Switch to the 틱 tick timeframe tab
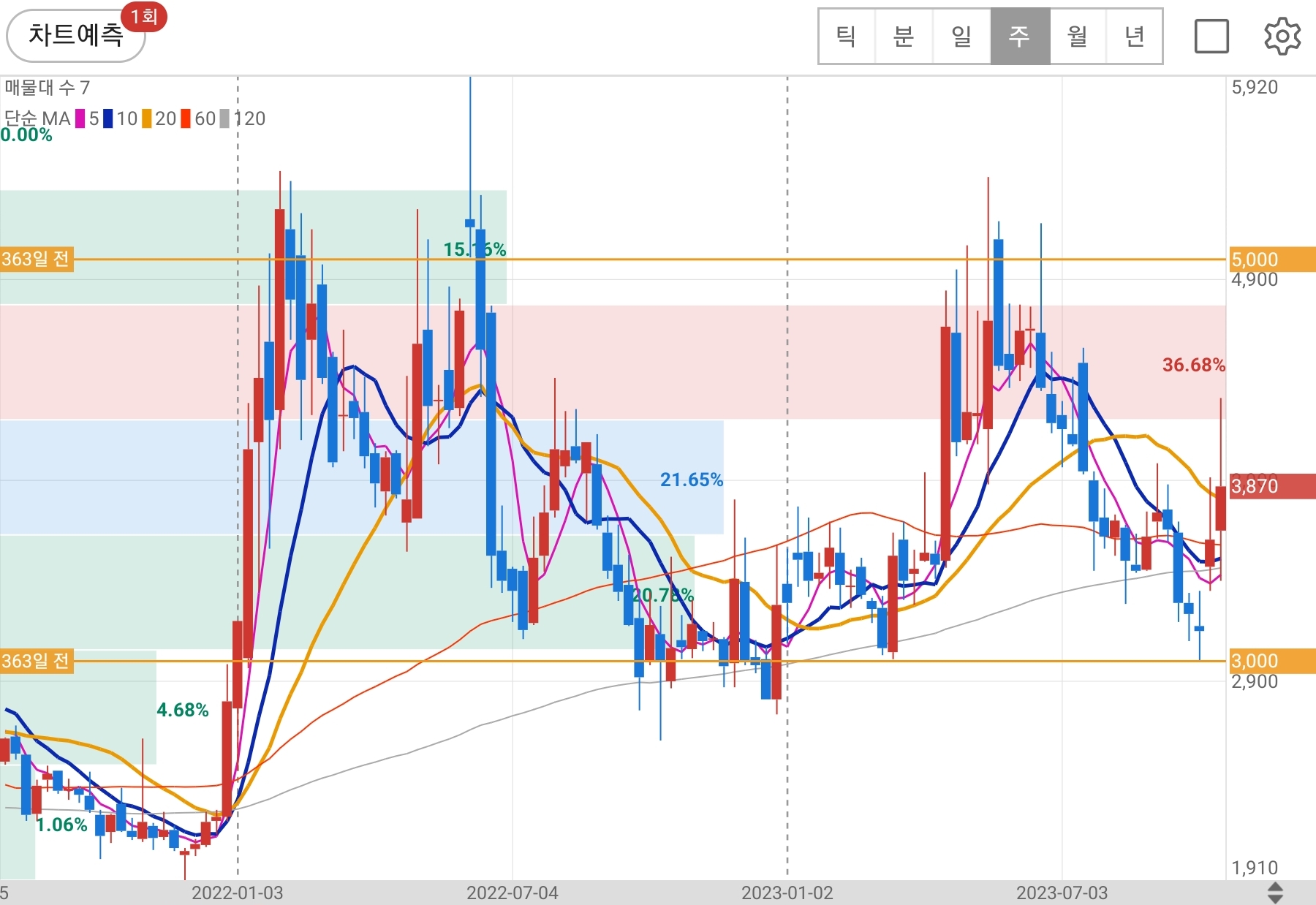Viewport: 1316px width, 905px height. (x=847, y=36)
